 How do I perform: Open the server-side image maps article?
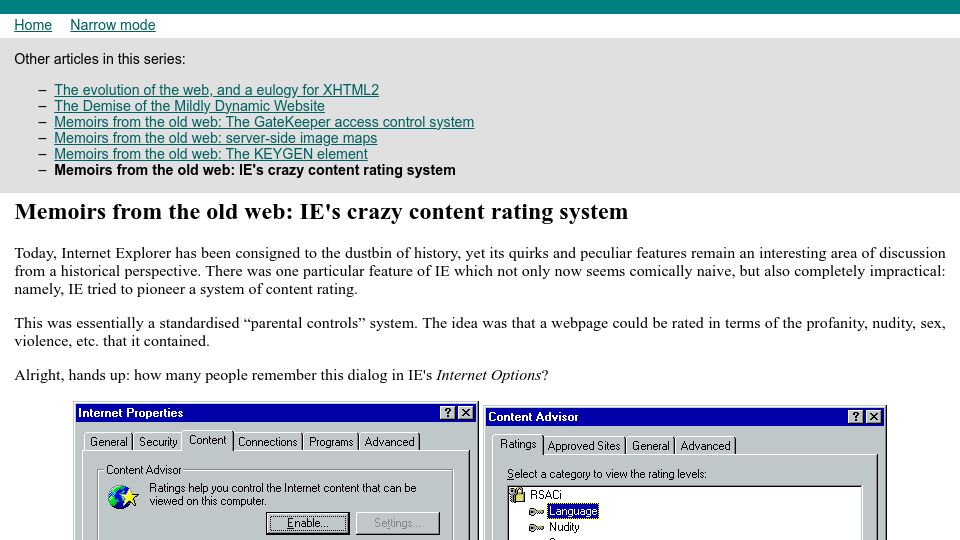[x=216, y=138]
